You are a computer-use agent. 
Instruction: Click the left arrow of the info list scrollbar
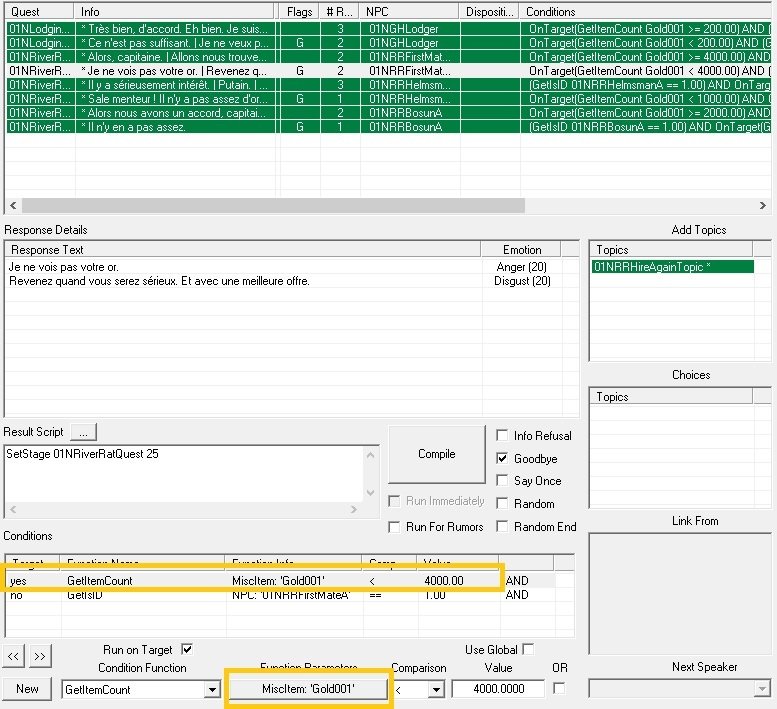pos(12,205)
